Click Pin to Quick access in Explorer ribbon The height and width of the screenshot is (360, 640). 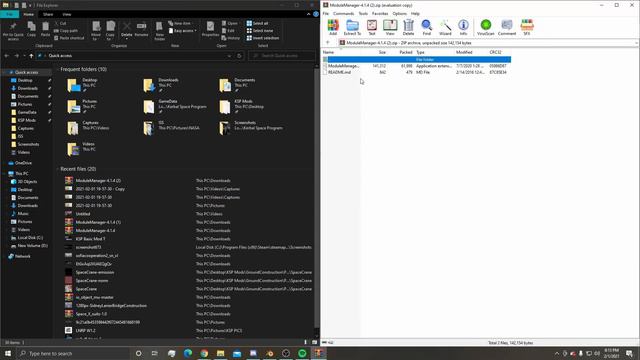pyautogui.click(x=13, y=31)
